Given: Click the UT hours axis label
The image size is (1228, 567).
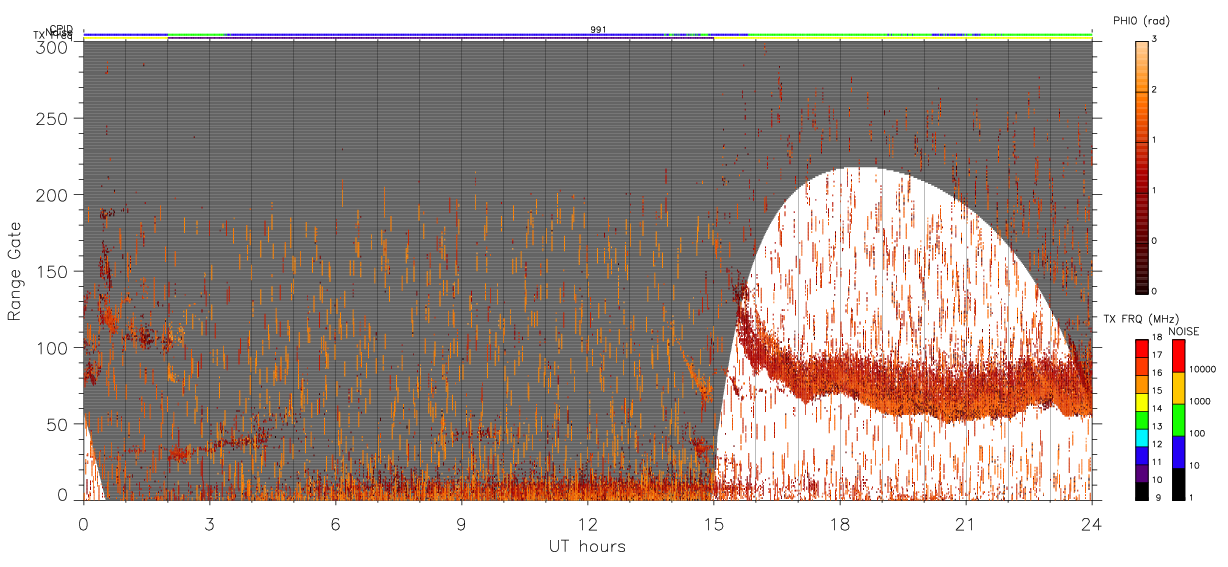Looking at the screenshot, I should pyautogui.click(x=587, y=546).
